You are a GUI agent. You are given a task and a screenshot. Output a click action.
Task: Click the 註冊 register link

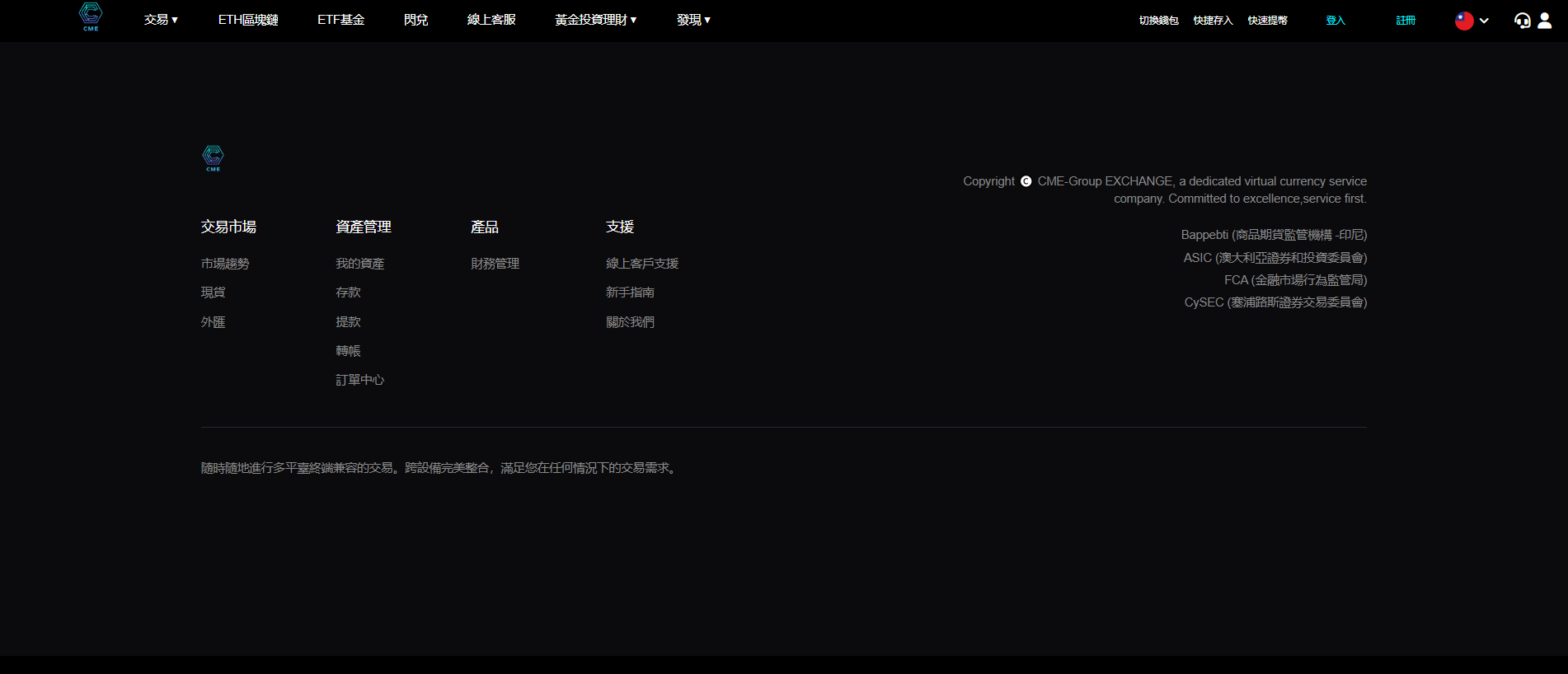[1406, 21]
